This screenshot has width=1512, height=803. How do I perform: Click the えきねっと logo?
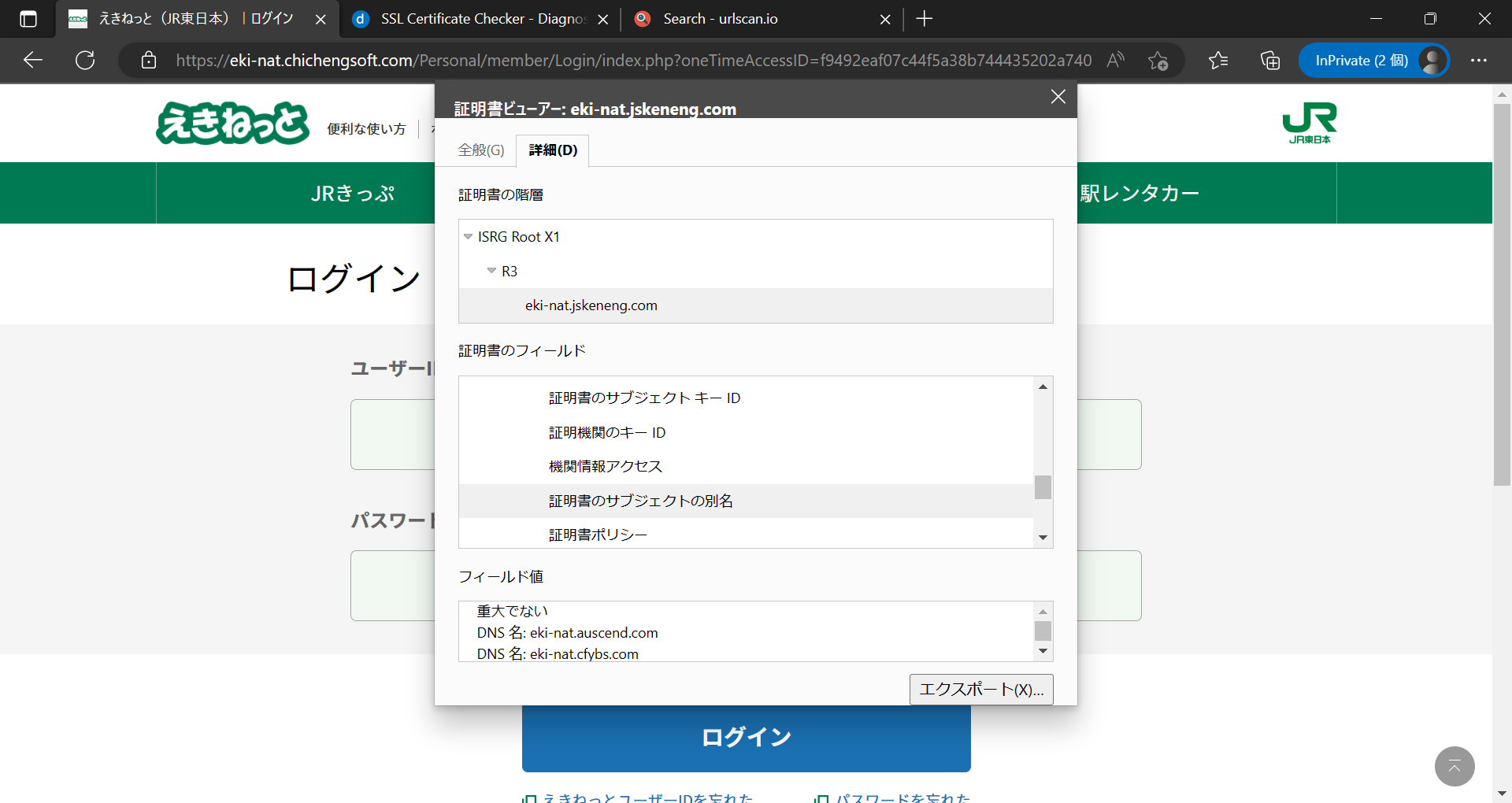point(233,123)
